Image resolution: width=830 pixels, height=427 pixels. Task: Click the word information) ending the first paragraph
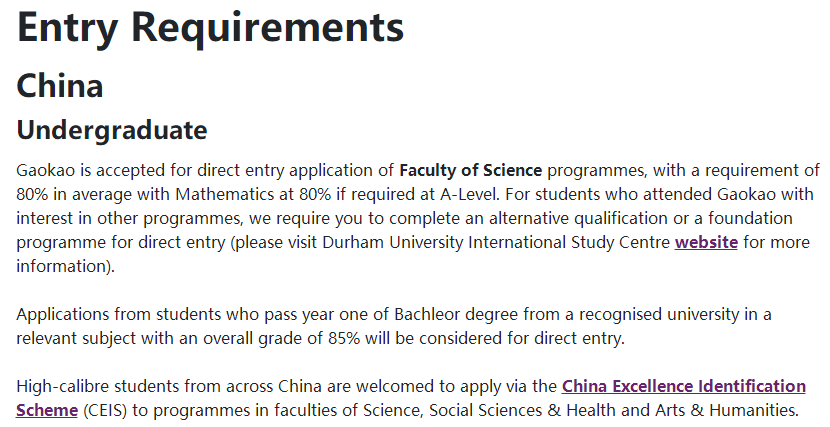65,266
